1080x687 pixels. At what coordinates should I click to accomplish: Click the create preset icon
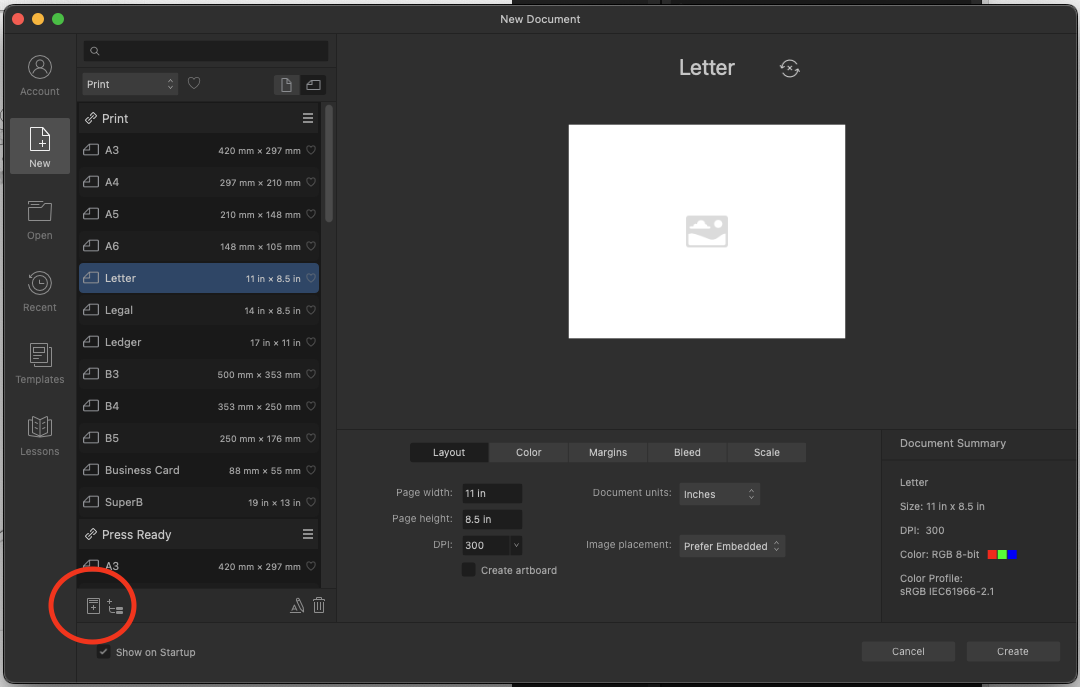(93, 605)
